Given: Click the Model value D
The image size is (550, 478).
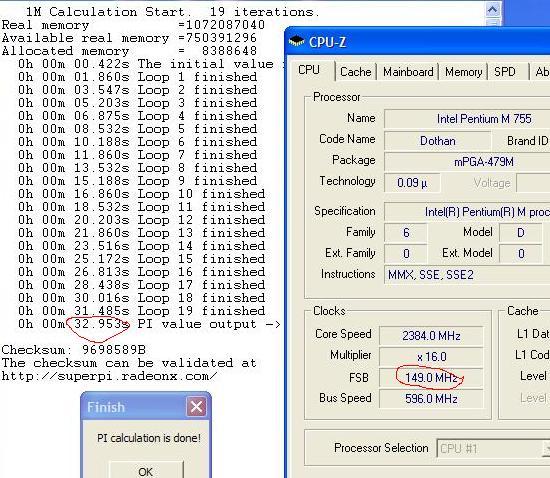Looking at the screenshot, I should click(521, 233).
